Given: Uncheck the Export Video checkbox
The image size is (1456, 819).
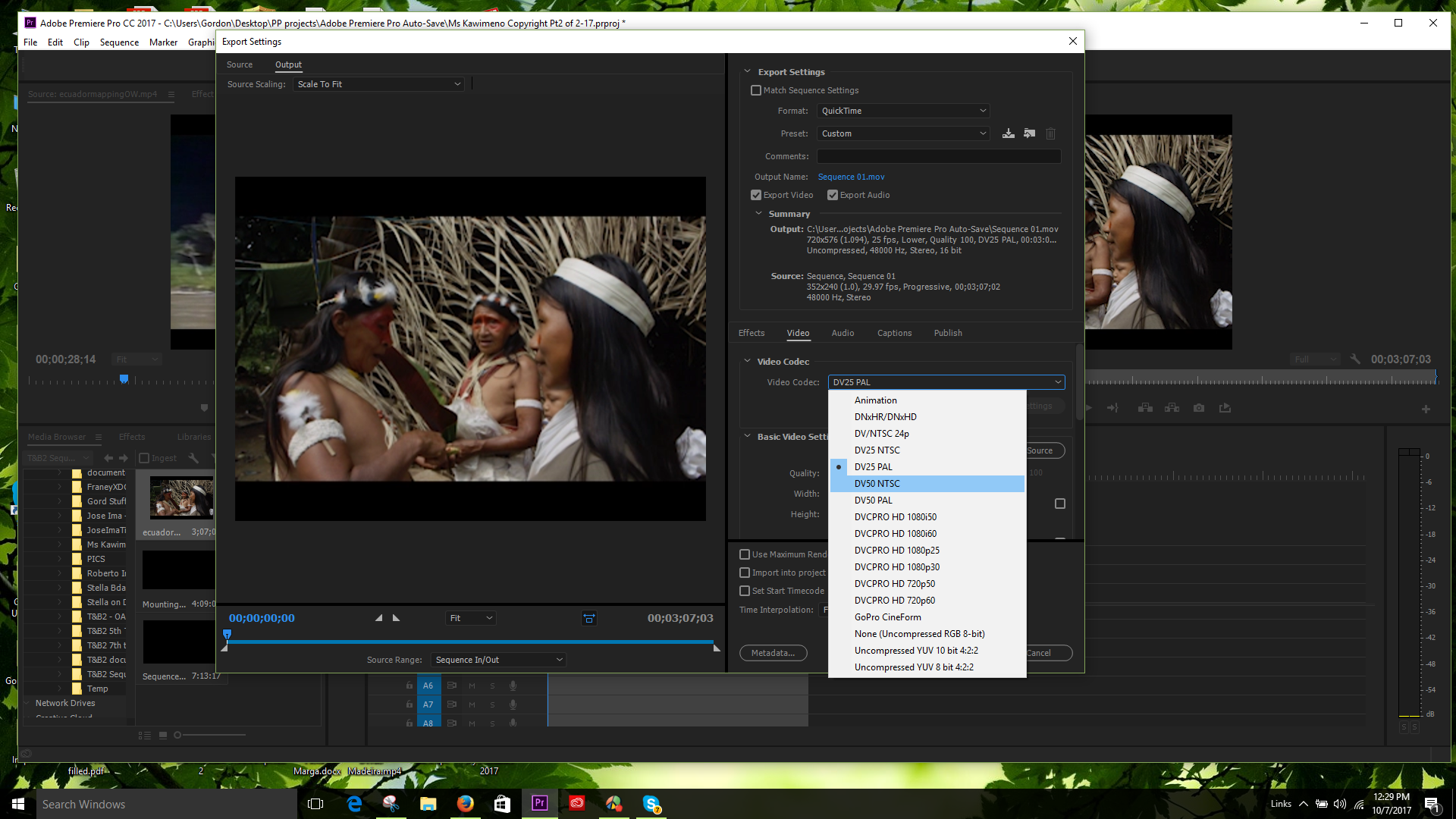Looking at the screenshot, I should click(x=756, y=195).
